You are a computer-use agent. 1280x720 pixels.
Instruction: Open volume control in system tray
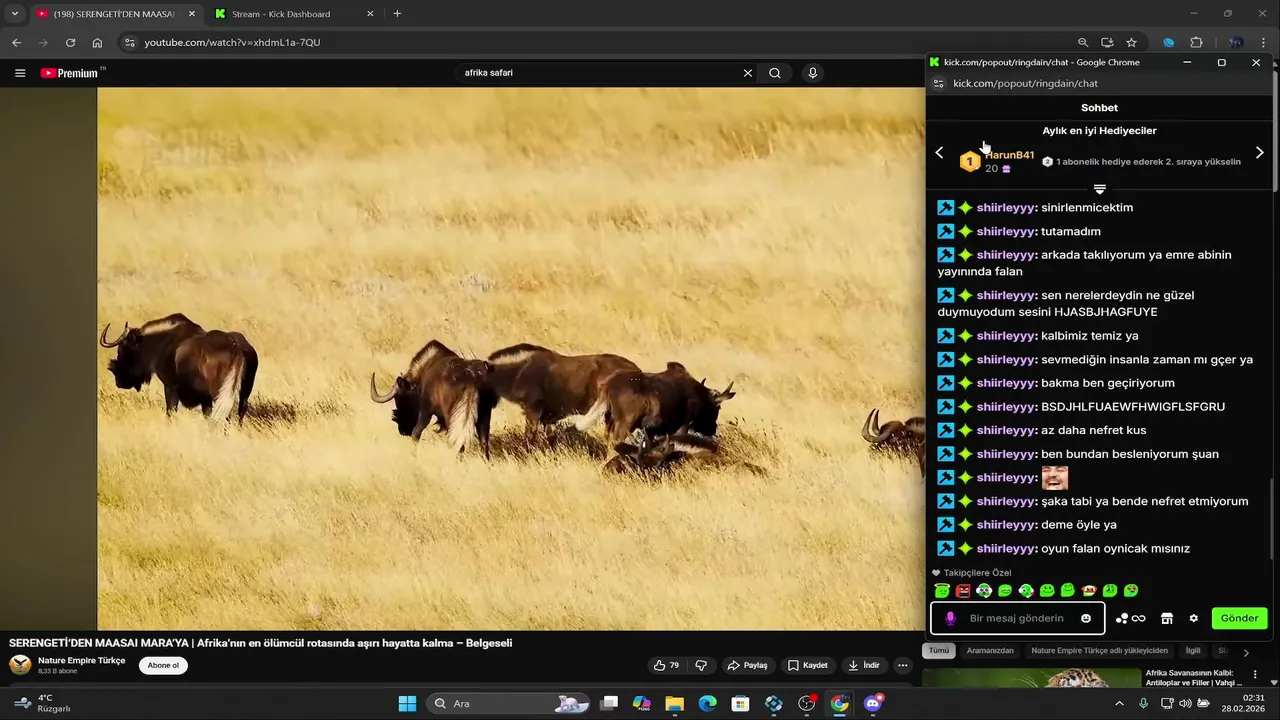point(1185,704)
